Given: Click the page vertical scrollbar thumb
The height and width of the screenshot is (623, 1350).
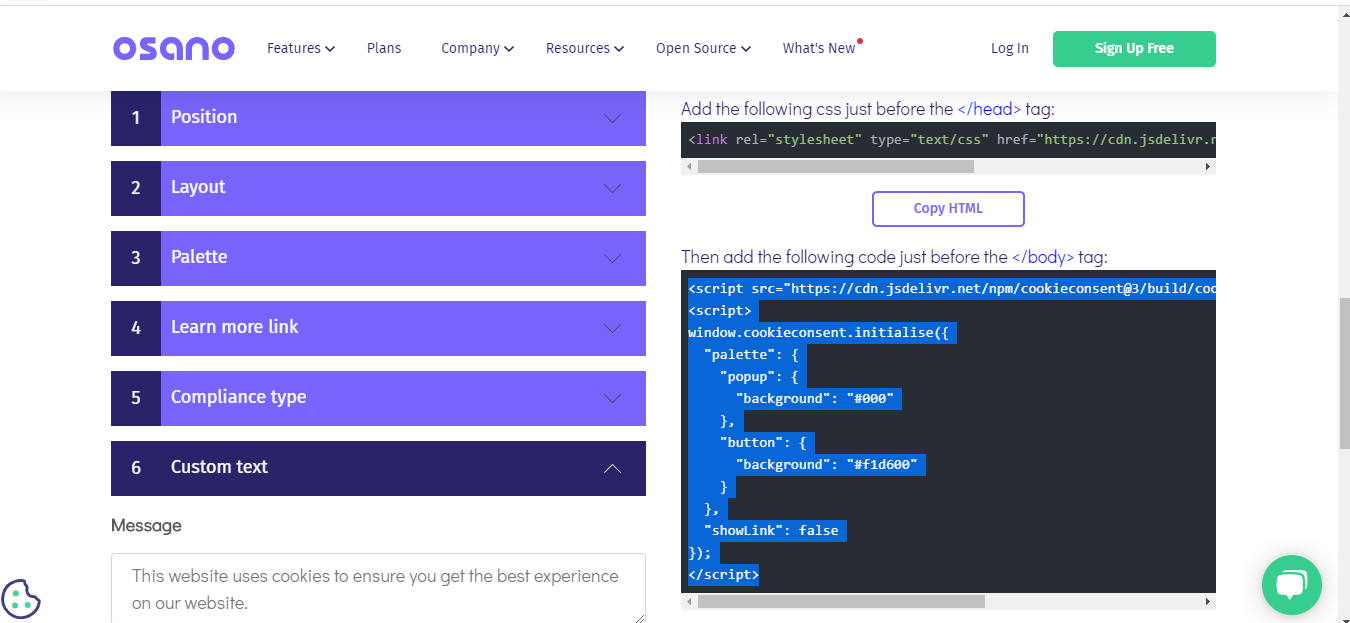Looking at the screenshot, I should coord(1344,372).
